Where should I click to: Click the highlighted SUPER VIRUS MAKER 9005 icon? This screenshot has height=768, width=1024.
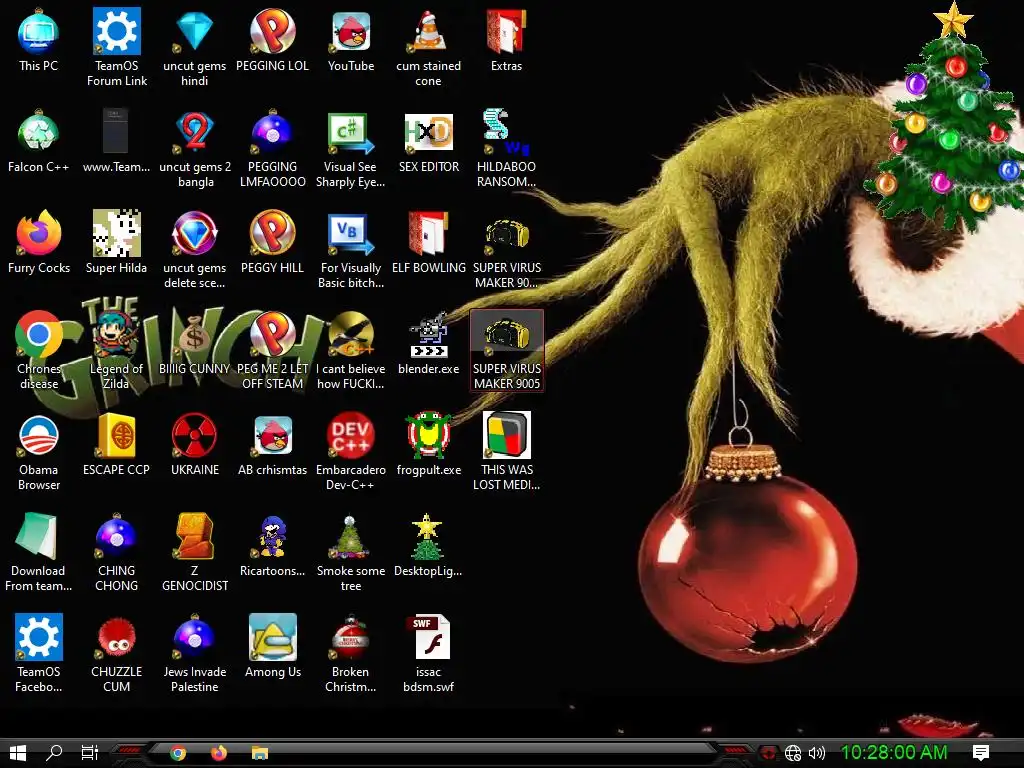506,351
